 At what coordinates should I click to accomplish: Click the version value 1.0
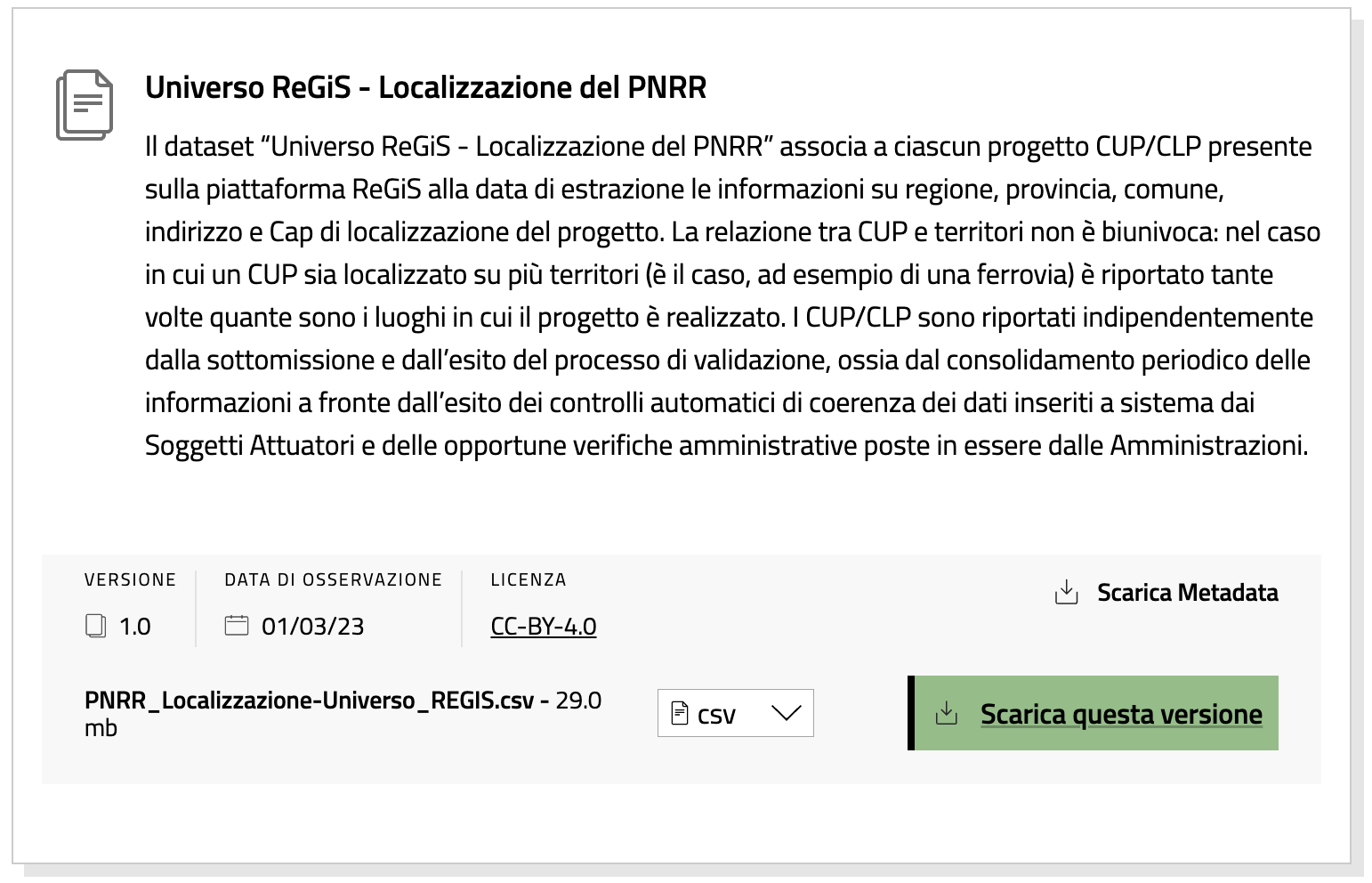(135, 627)
